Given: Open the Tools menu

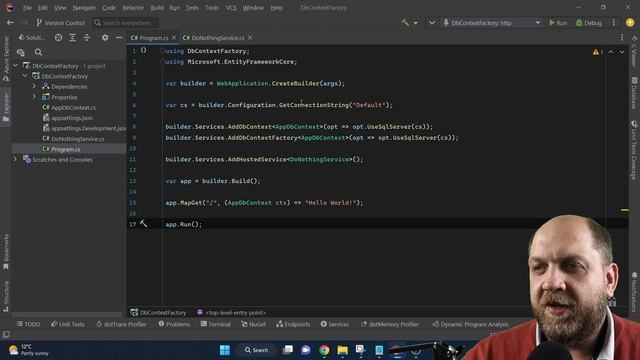Looking at the screenshot, I should tap(212, 8).
